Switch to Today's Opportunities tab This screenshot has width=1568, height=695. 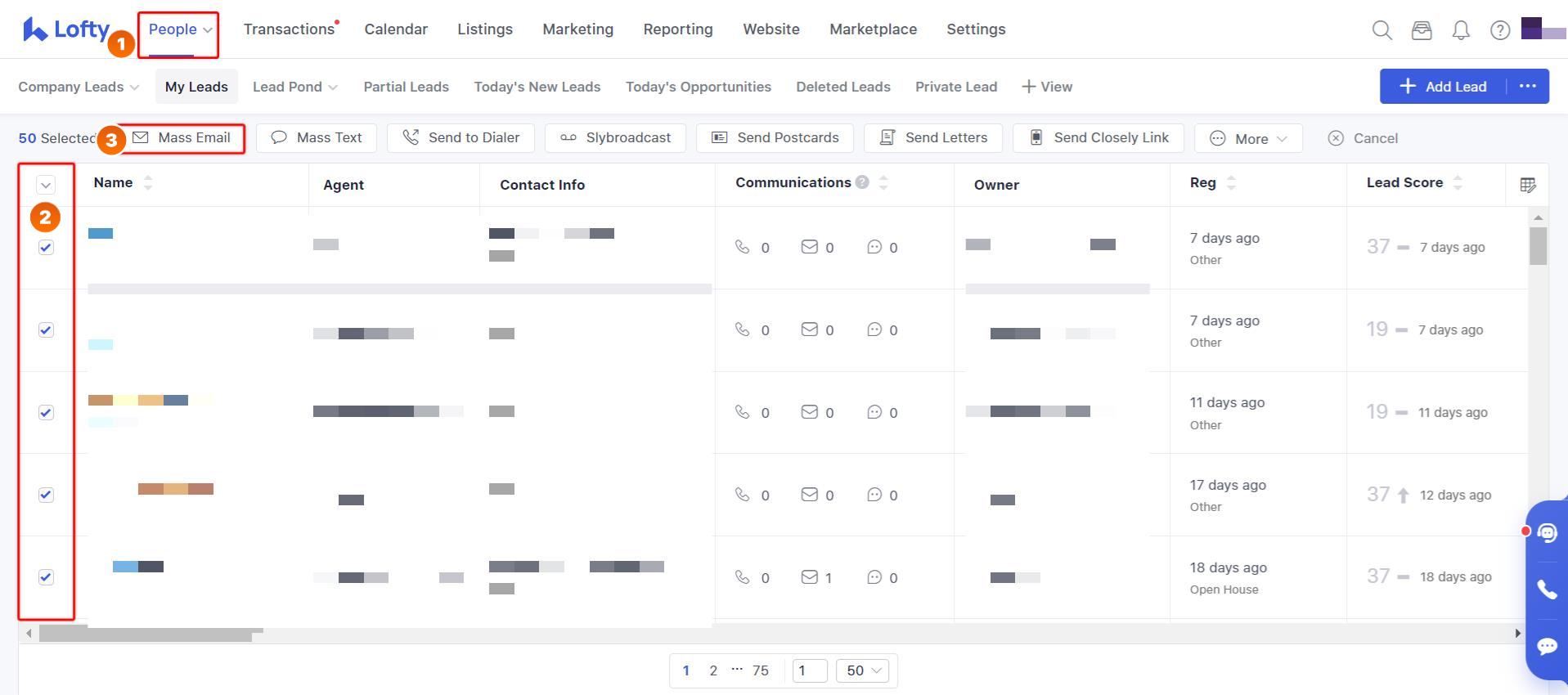698,87
